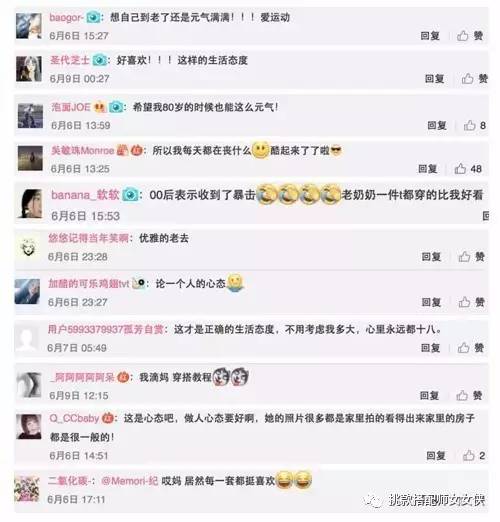500x522 pixels.
Task: Open @Memori-纪 mention link
Action: 129,481
